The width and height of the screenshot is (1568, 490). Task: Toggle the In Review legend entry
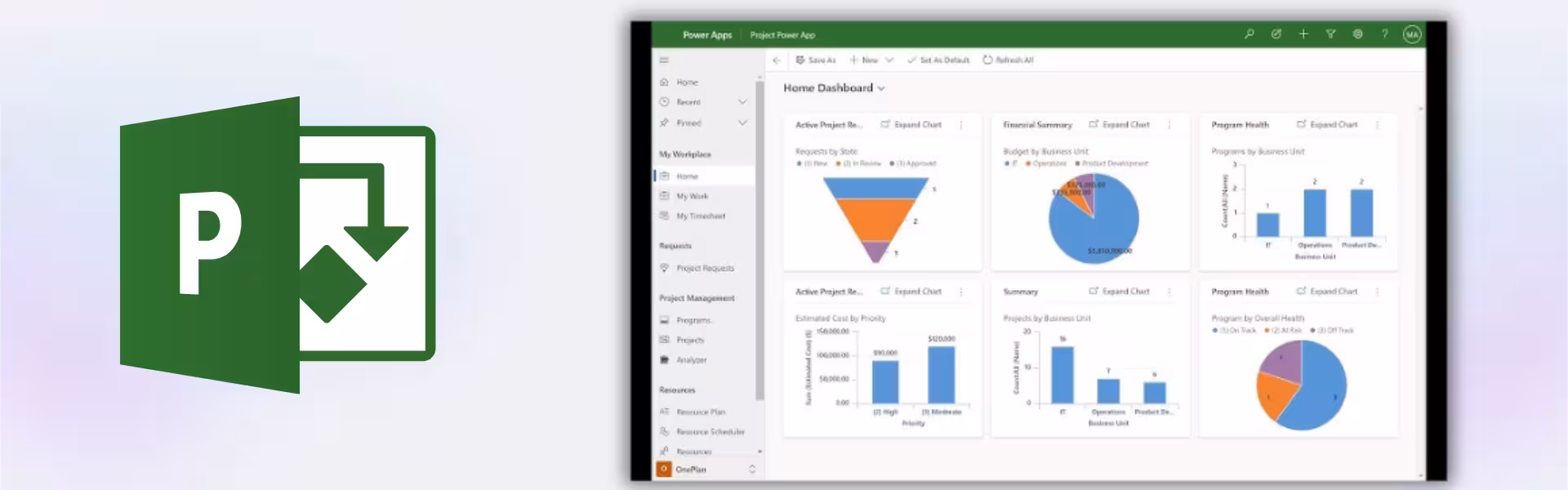pyautogui.click(x=859, y=163)
